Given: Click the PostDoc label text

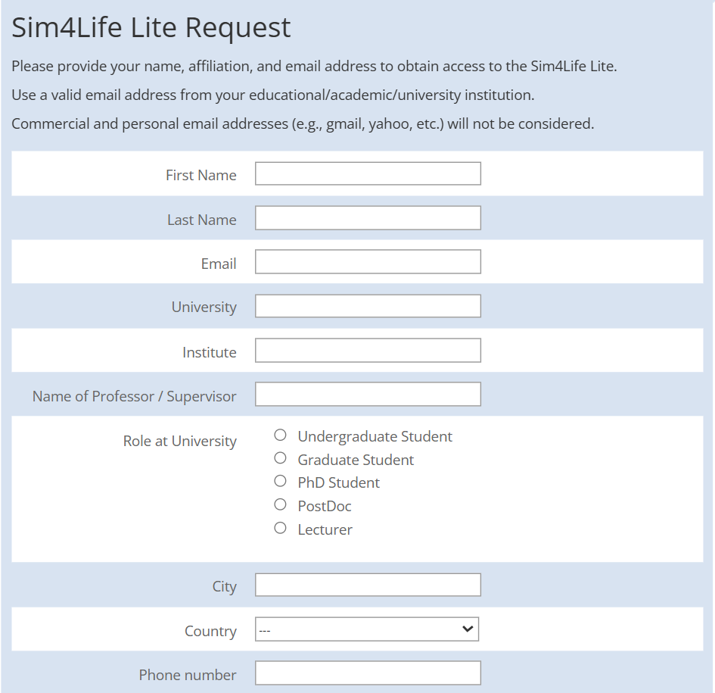Looking at the screenshot, I should click(x=325, y=506).
